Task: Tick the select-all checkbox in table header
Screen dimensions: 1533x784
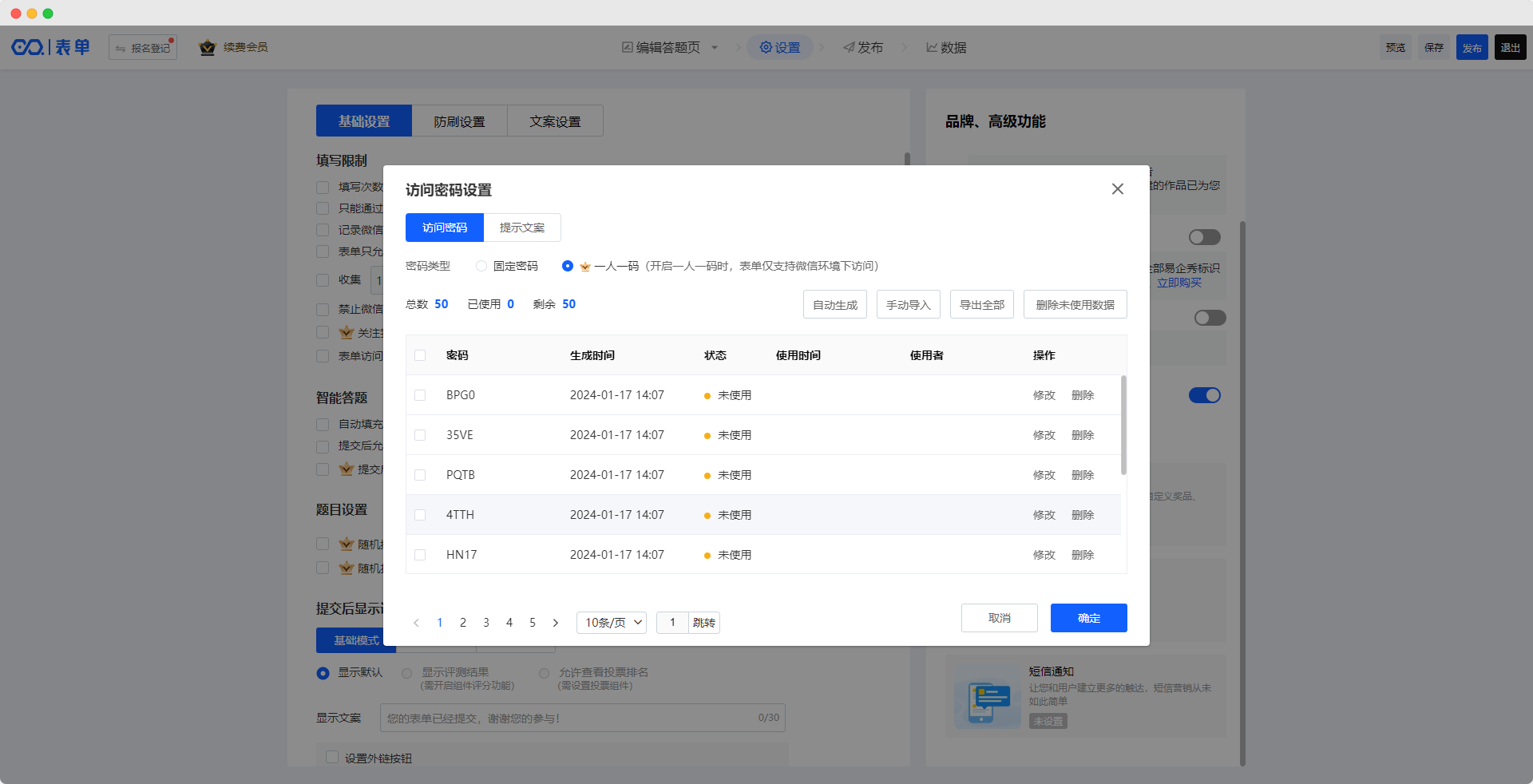Action: (420, 355)
